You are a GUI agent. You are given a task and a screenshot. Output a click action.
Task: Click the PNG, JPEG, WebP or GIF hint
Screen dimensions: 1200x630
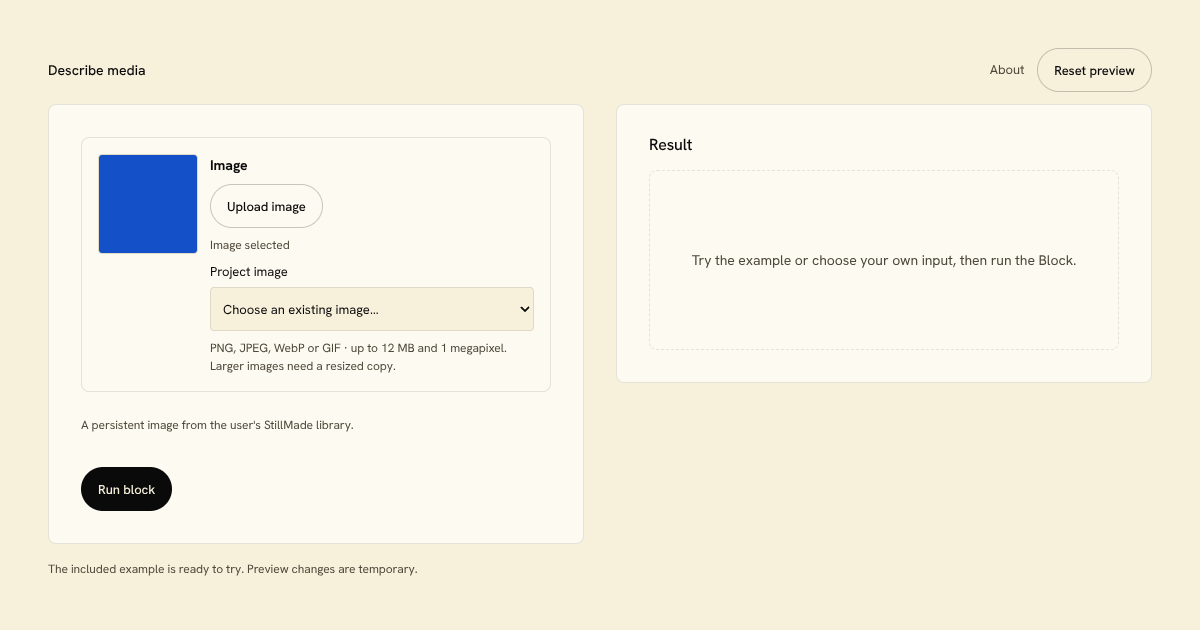[358, 348]
